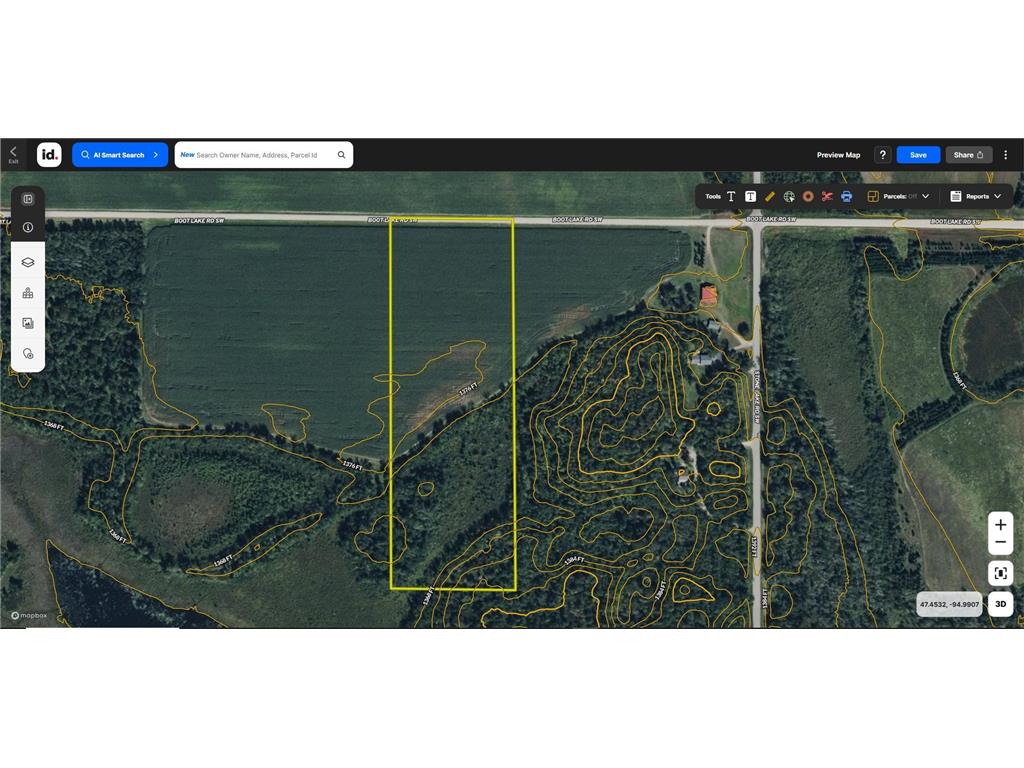
Task: Expand the Reports dropdown
Action: pyautogui.click(x=976, y=196)
